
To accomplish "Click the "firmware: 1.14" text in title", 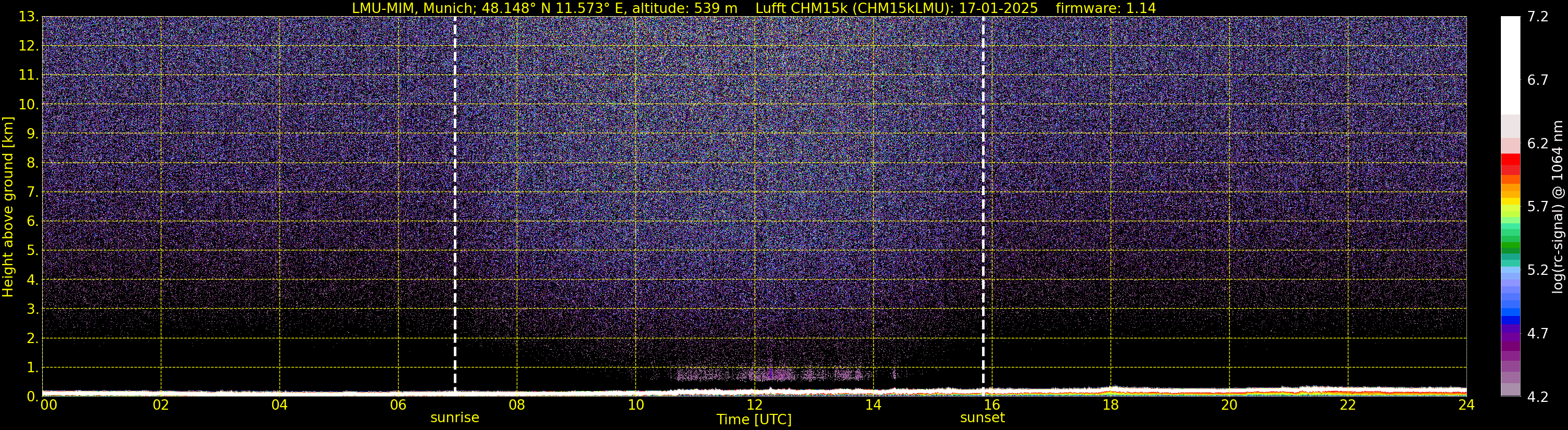I will [x=1106, y=8].
